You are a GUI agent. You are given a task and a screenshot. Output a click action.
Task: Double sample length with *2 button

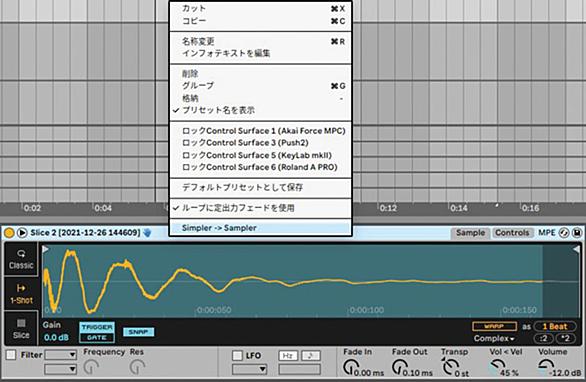click(565, 339)
